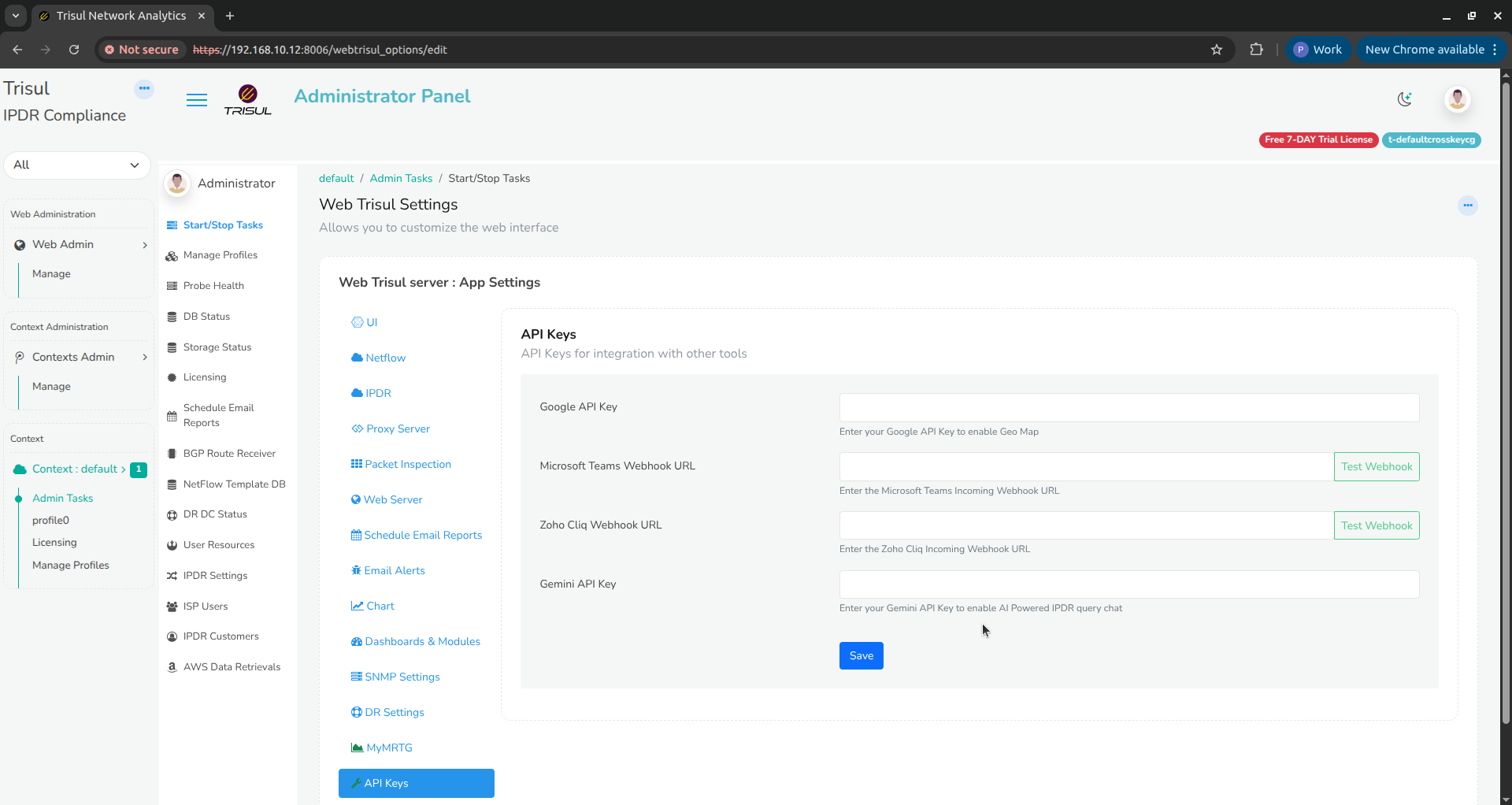Select the Packet Inspection tab
Viewport: 1512px width, 805px height.
point(401,464)
